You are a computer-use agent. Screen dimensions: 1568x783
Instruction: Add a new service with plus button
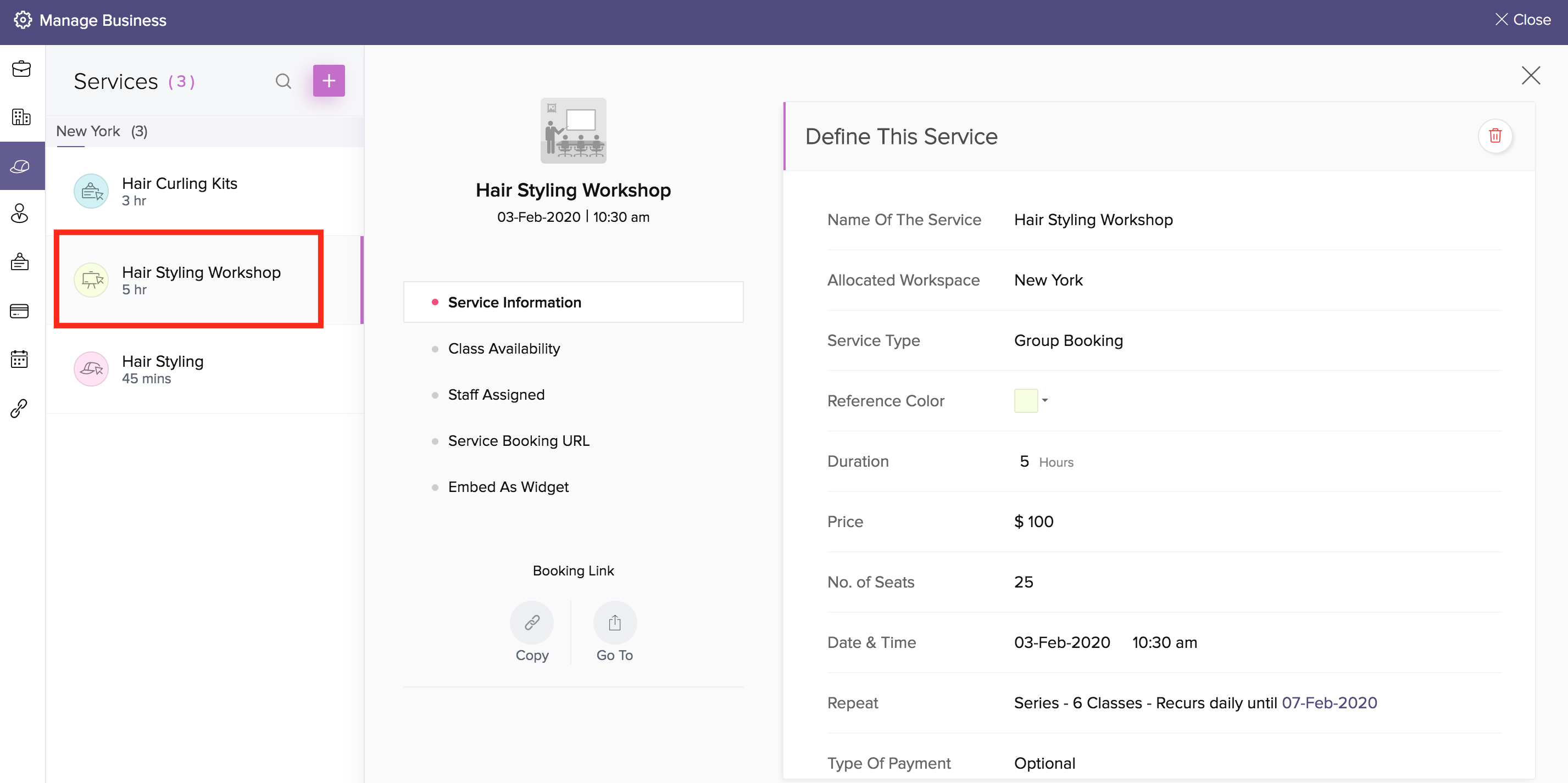329,81
